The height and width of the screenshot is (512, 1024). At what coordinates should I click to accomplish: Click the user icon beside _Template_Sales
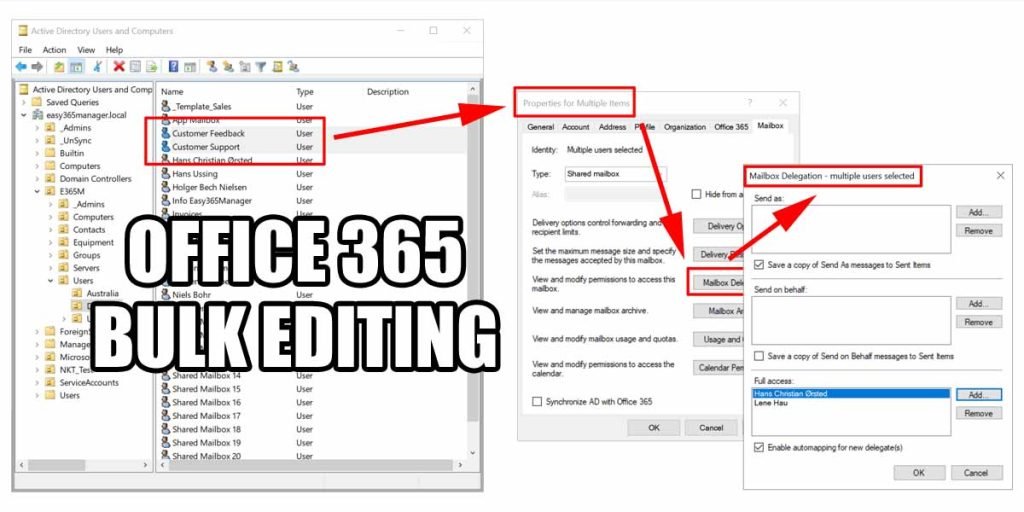coord(165,106)
